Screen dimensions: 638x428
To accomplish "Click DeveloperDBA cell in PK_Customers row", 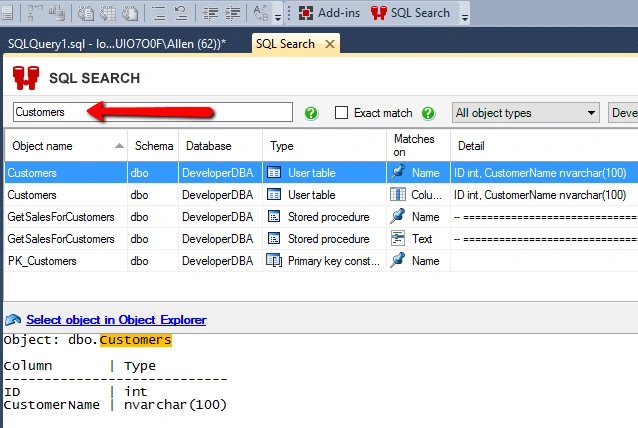I will (218, 261).
